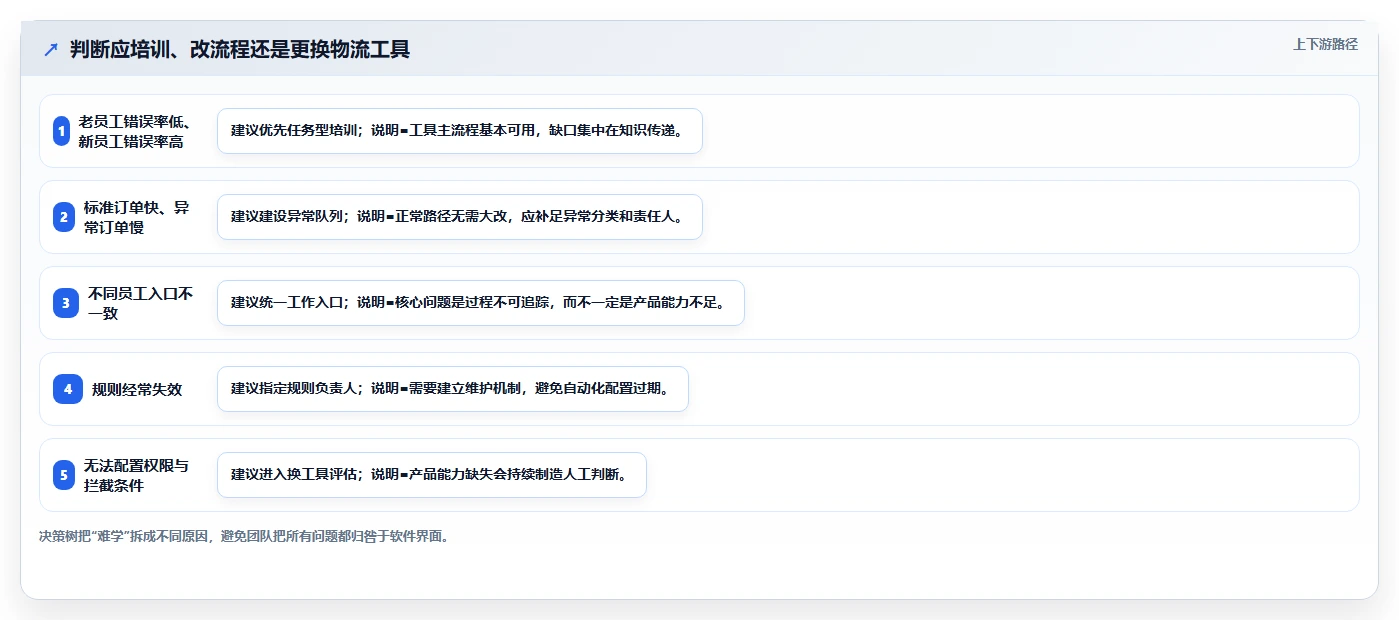Select condition 规则经常失效
Image resolution: width=1399 pixels, height=620 pixels.
click(x=137, y=389)
